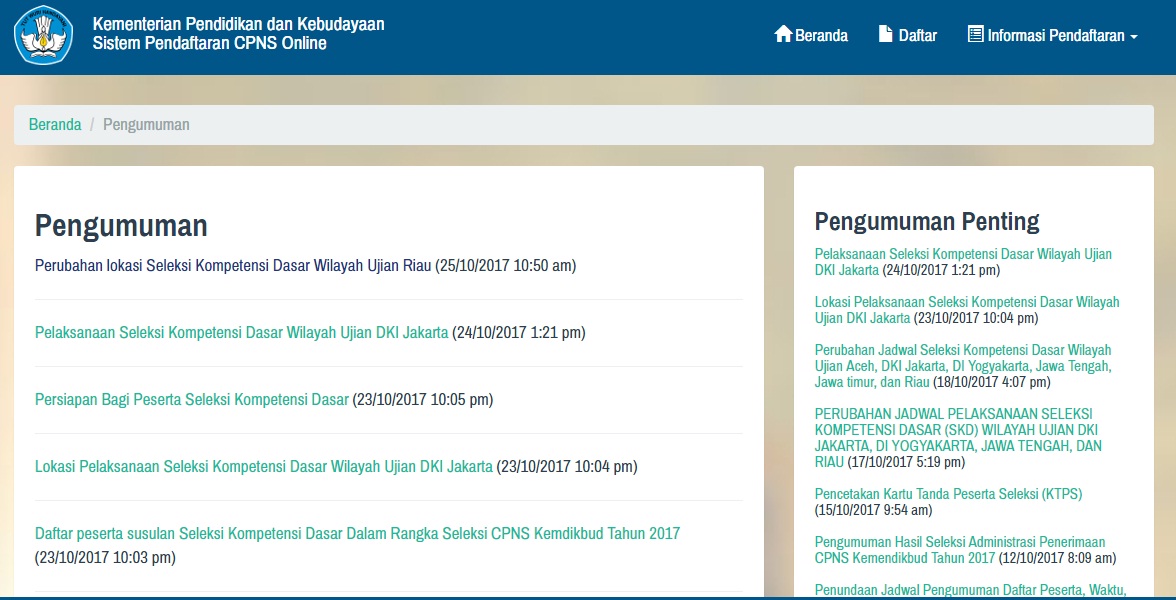The image size is (1176, 600).
Task: Go to Beranda in the breadcrumb
Action: (55, 125)
